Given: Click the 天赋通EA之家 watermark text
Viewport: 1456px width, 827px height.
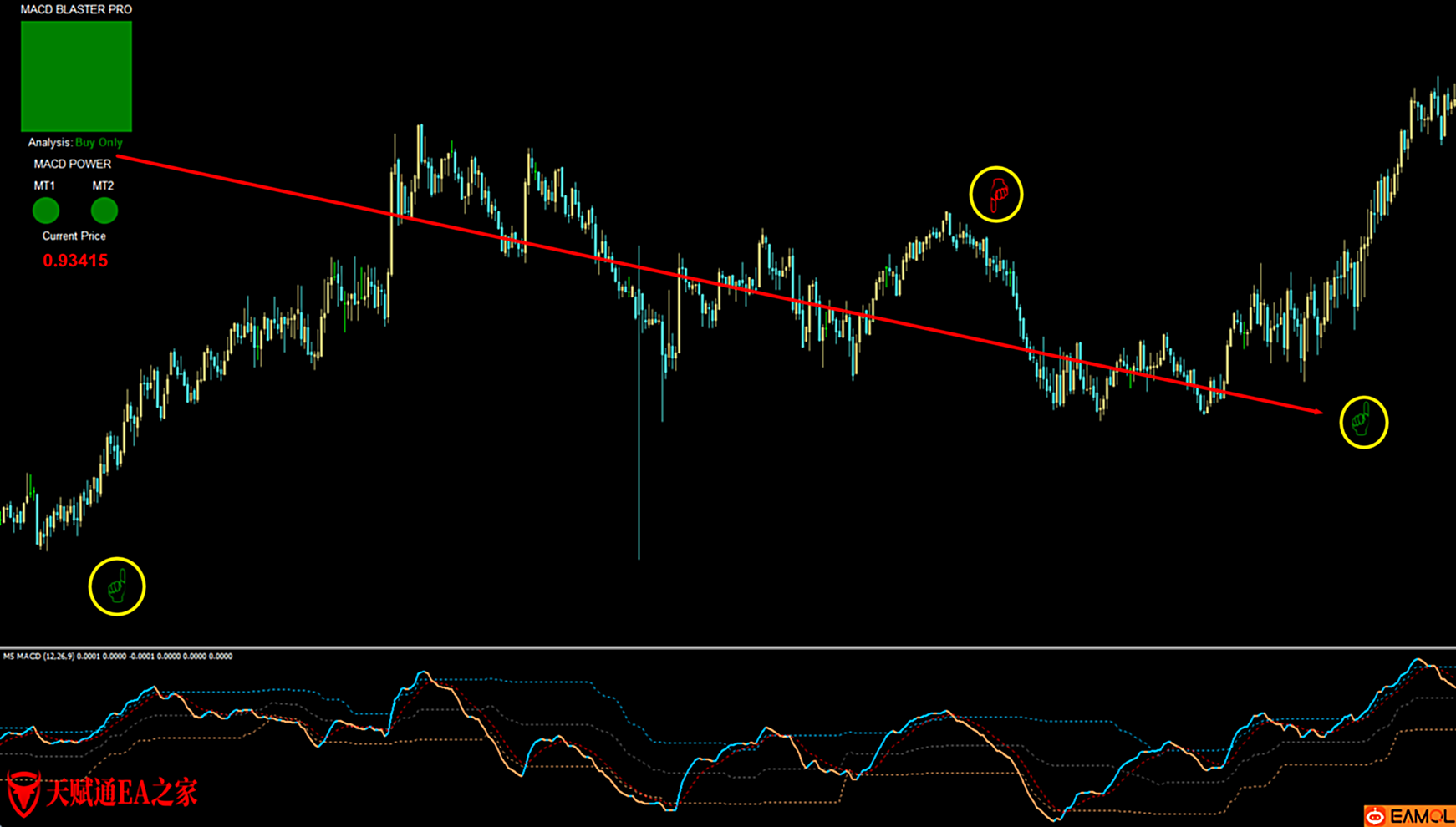Looking at the screenshot, I should [x=121, y=793].
